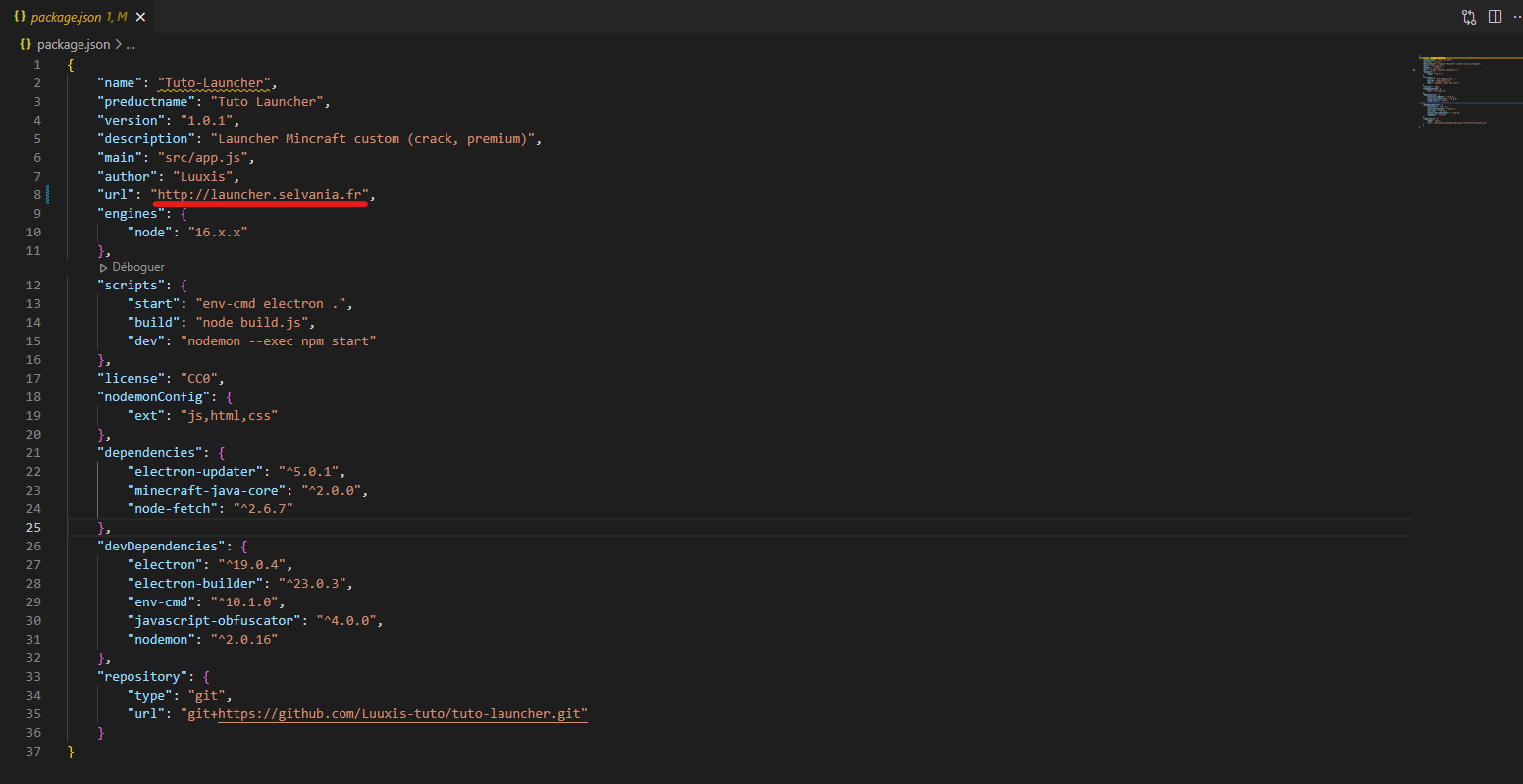This screenshot has height=784, width=1523.
Task: Click the breadcrumb ellipsis after package.json
Action: pyautogui.click(x=131, y=45)
